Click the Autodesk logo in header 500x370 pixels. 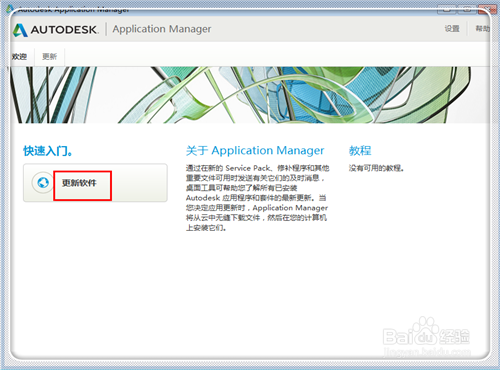pyautogui.click(x=55, y=30)
